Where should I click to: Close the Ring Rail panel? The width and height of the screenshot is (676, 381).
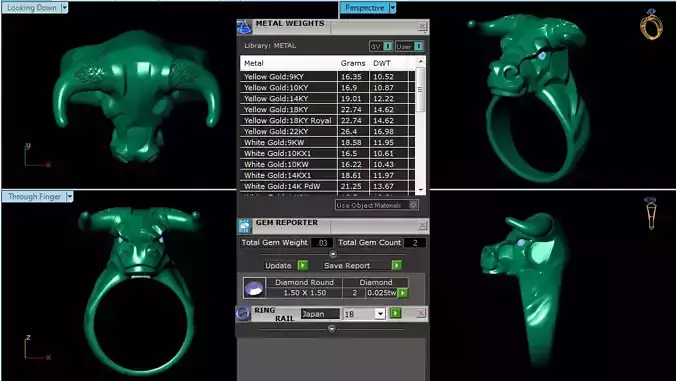tap(421, 313)
